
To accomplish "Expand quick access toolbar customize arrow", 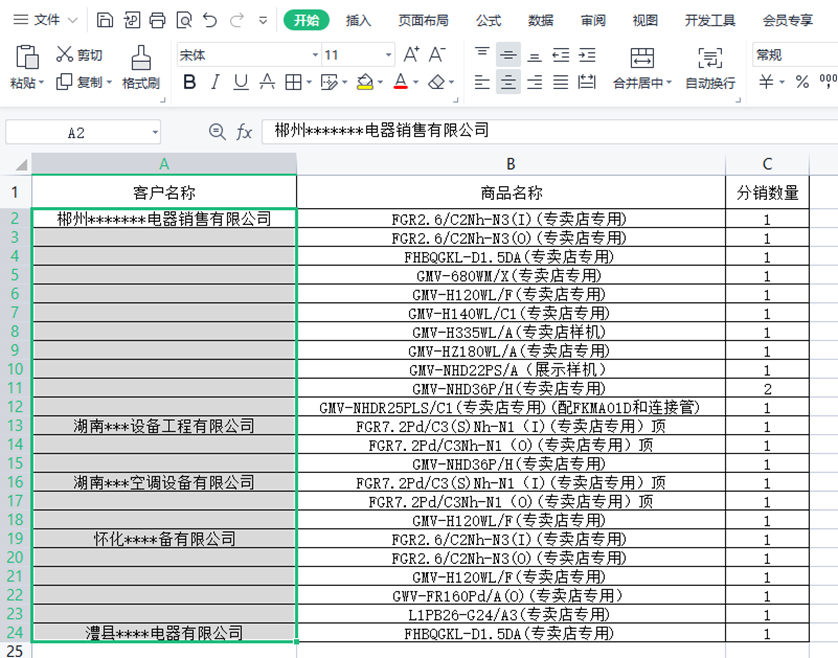I will pos(263,21).
